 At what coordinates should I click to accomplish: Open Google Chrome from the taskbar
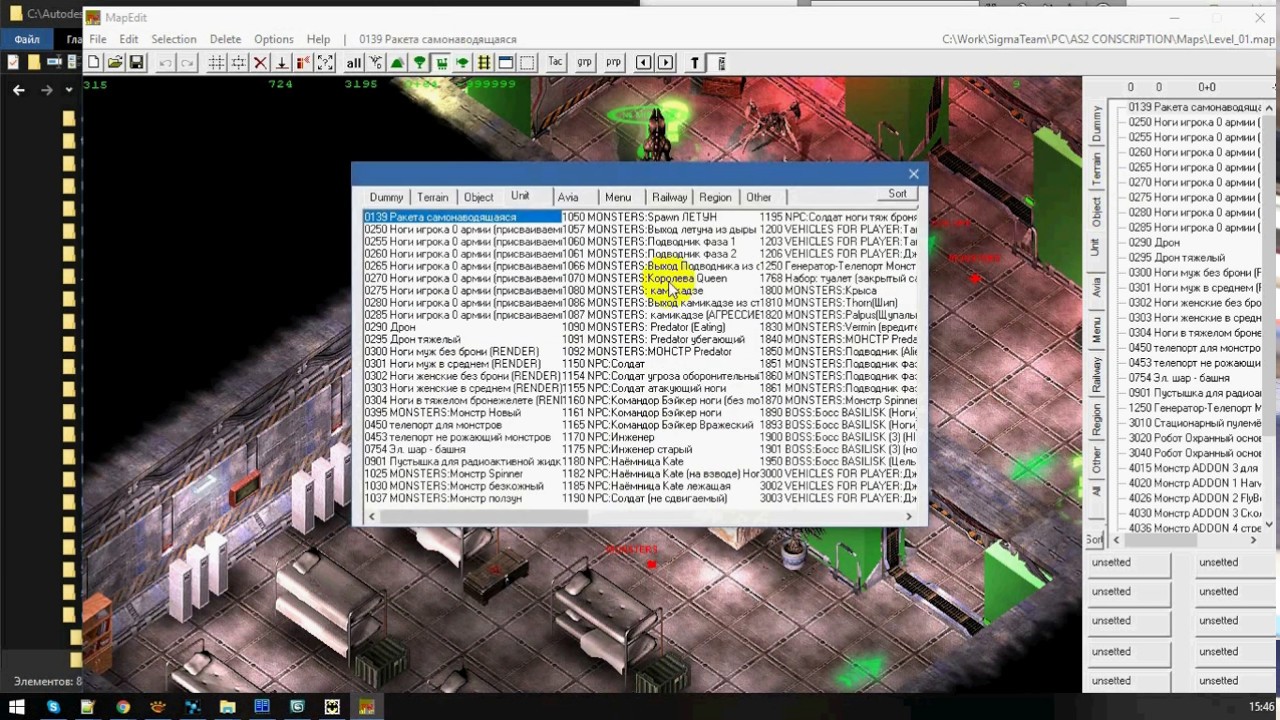pos(122,706)
